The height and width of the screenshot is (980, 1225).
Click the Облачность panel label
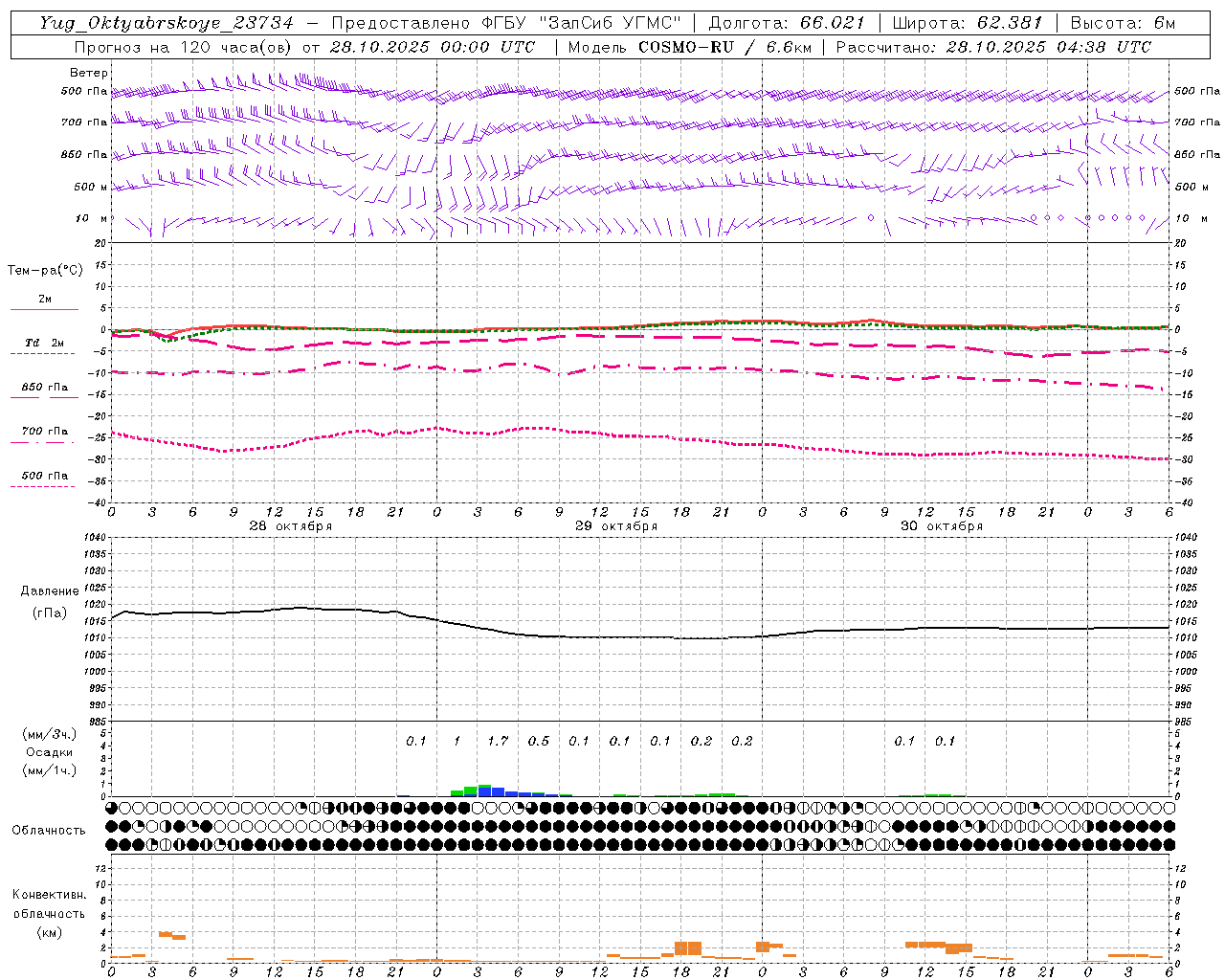(x=49, y=831)
